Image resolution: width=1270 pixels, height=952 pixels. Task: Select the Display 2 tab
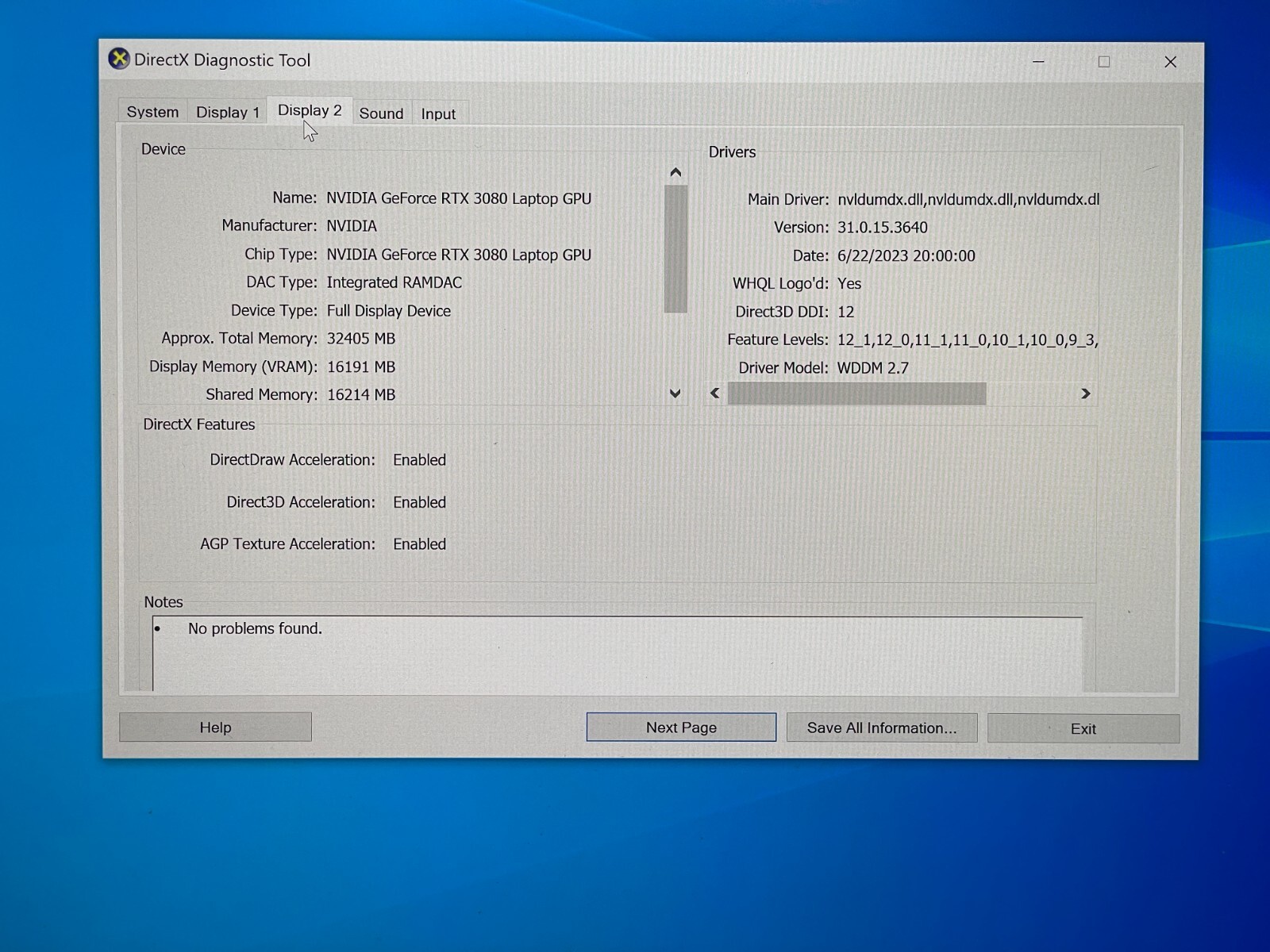coord(310,110)
